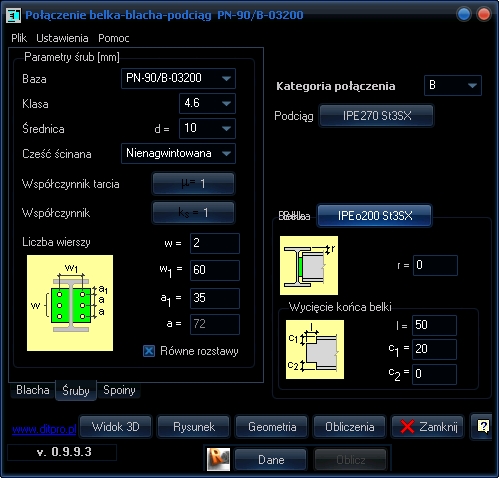Open the Ustawienia menu
499x478 pixels.
click(x=62, y=38)
